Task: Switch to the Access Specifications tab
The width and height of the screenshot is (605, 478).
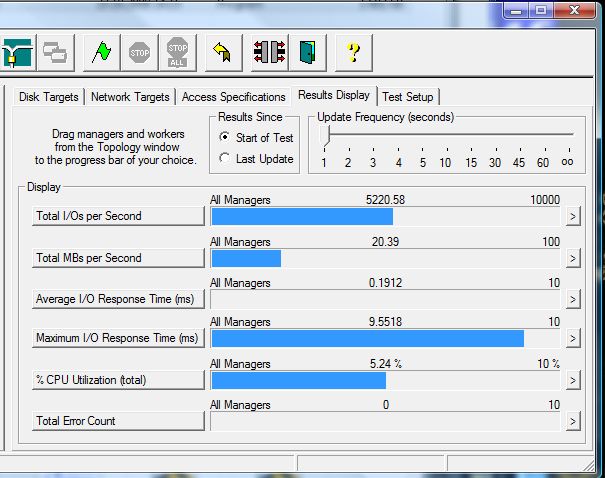Action: point(233,97)
